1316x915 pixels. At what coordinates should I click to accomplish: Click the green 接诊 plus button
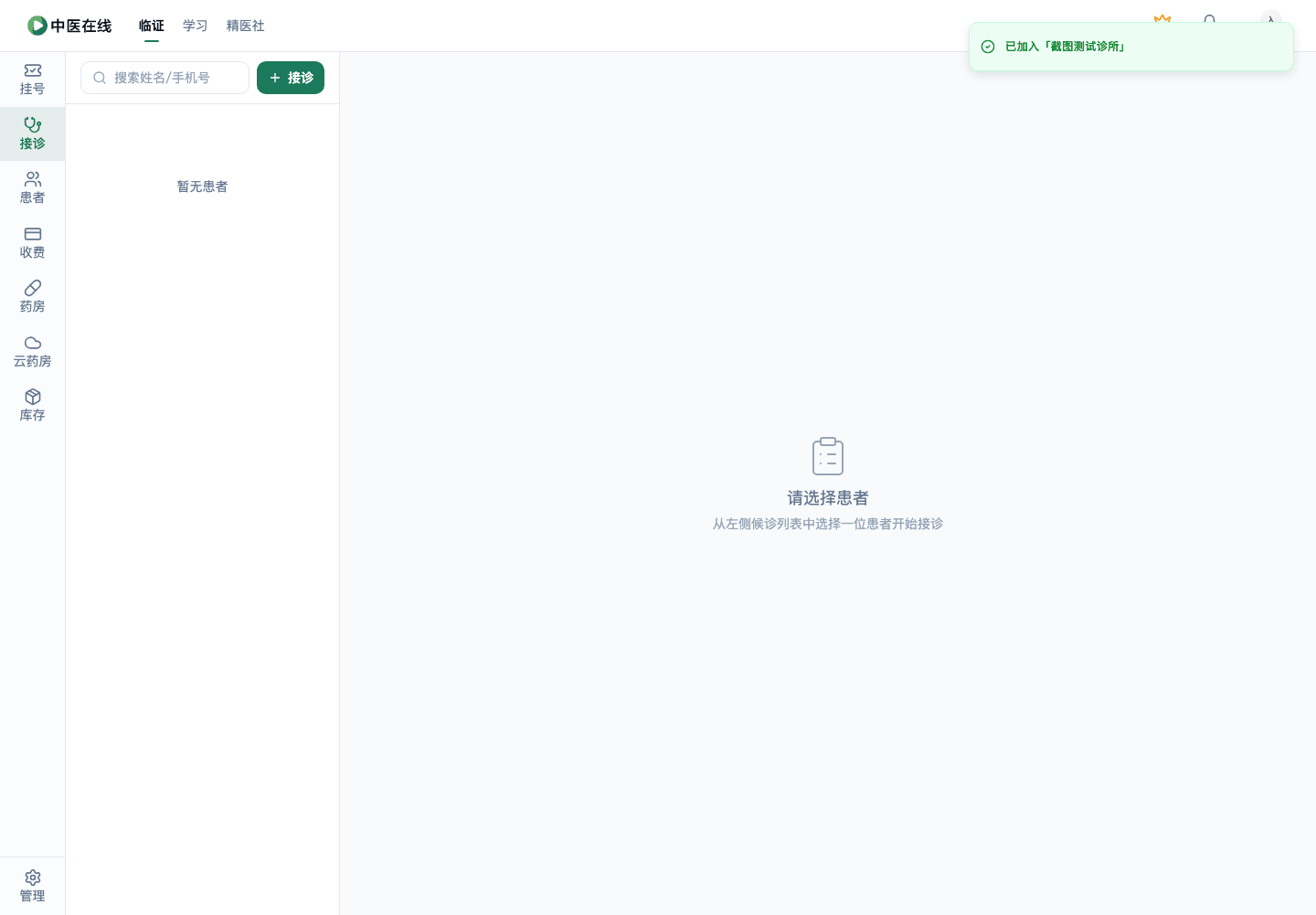pyautogui.click(x=291, y=78)
